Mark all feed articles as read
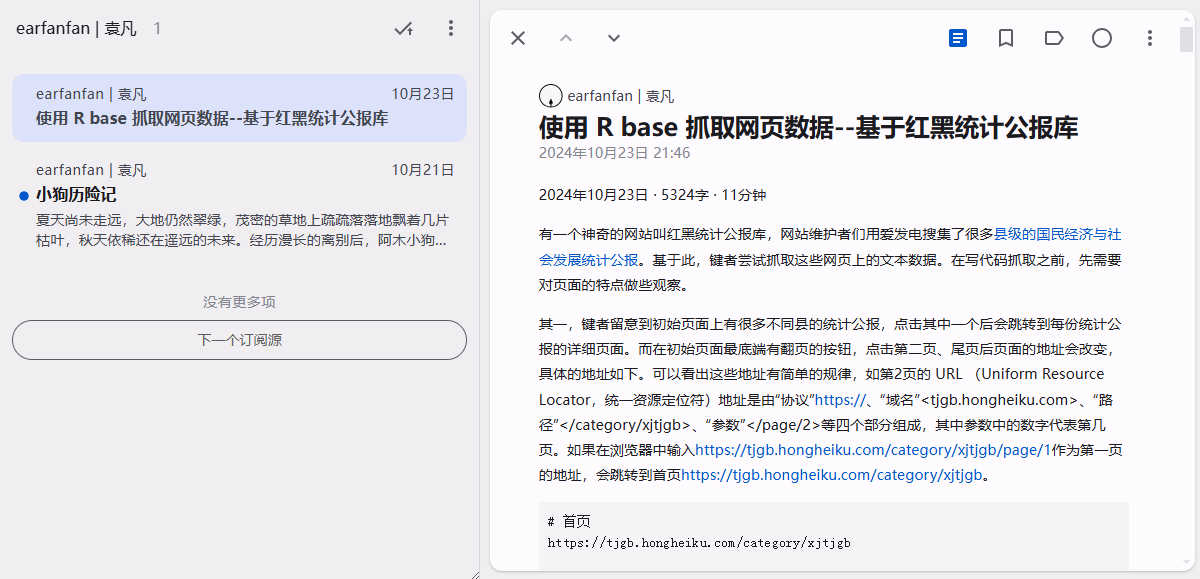This screenshot has width=1200, height=579. [404, 28]
